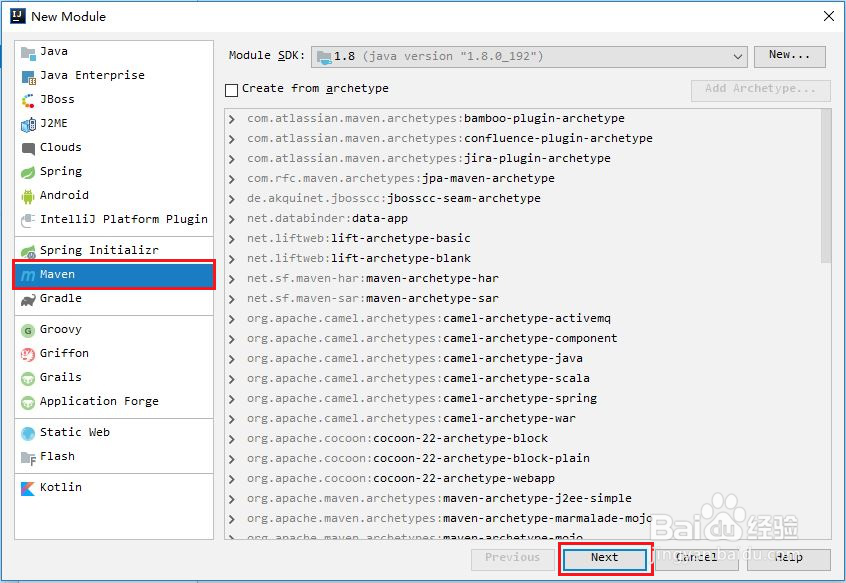Viewport: 846px width, 583px height.
Task: Expand camel-archetype-war entry
Action: click(x=231, y=419)
